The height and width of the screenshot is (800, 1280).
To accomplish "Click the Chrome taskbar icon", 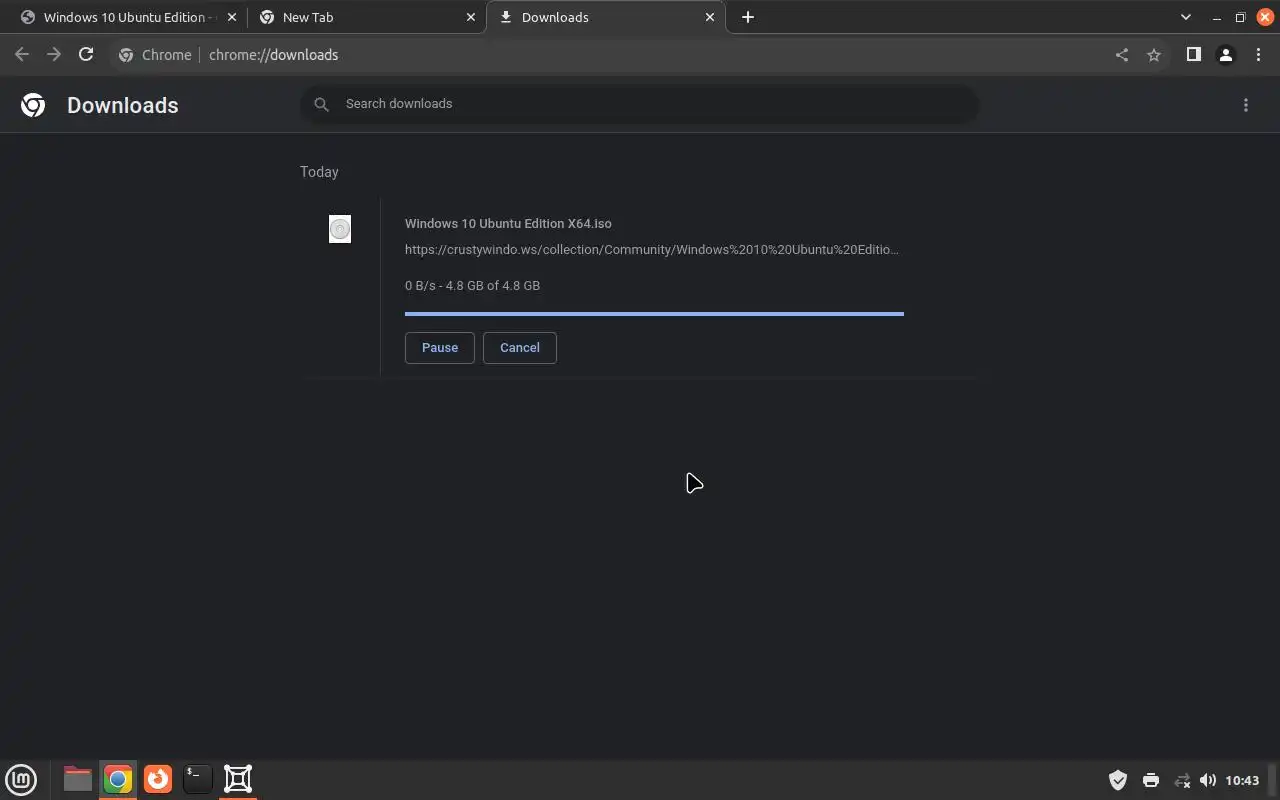I will [118, 779].
